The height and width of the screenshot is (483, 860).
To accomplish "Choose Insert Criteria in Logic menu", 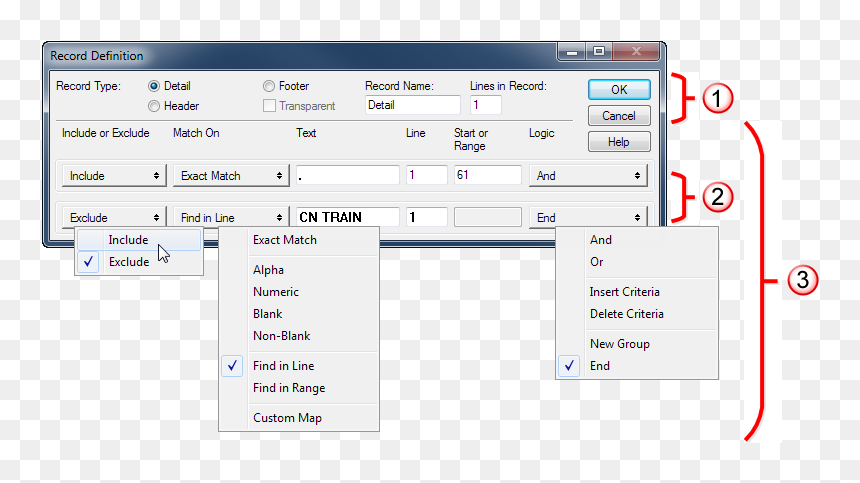I will (x=637, y=292).
